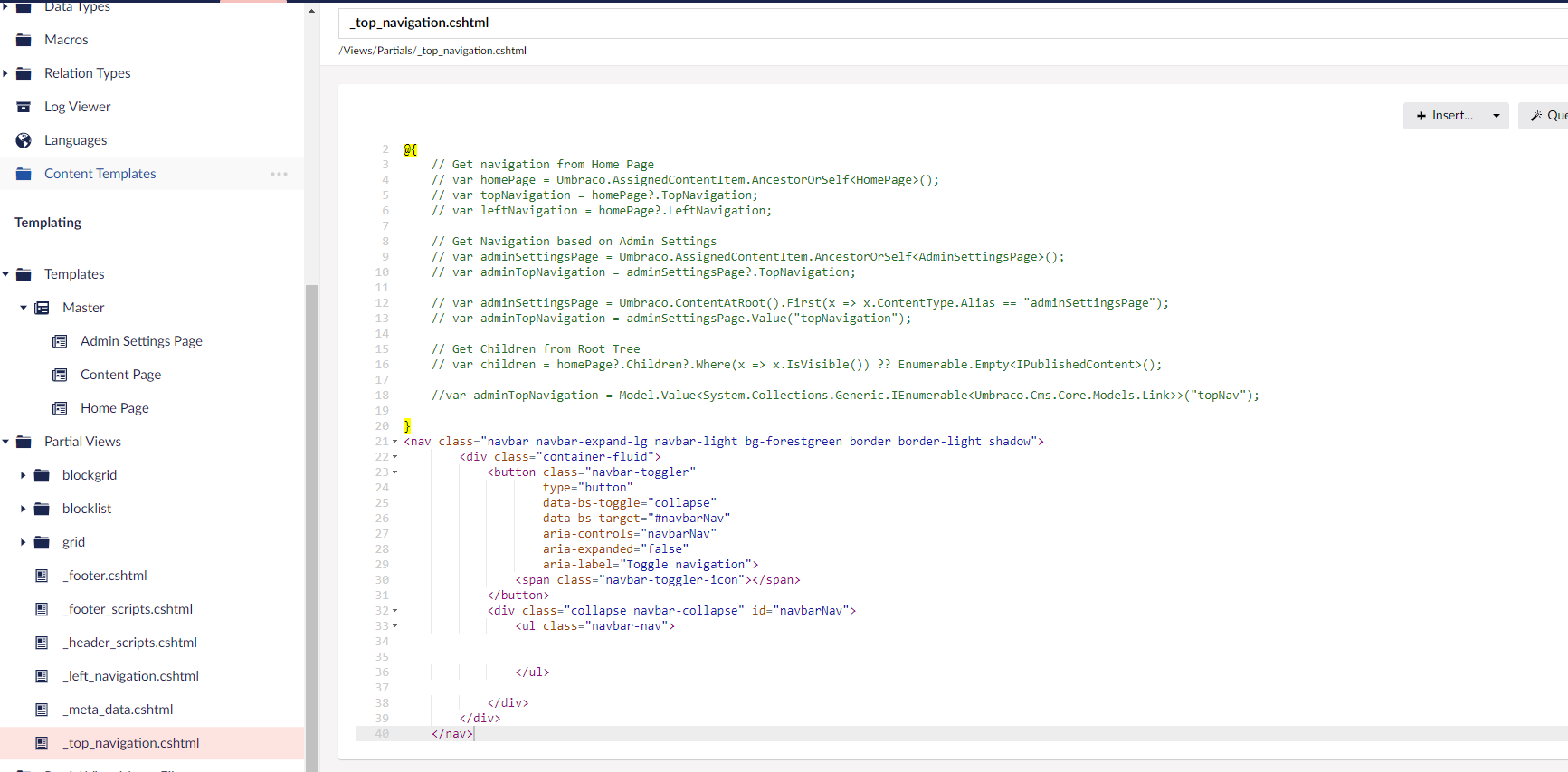Click the Master template icon
Image resolution: width=1568 pixels, height=772 pixels.
click(x=42, y=308)
